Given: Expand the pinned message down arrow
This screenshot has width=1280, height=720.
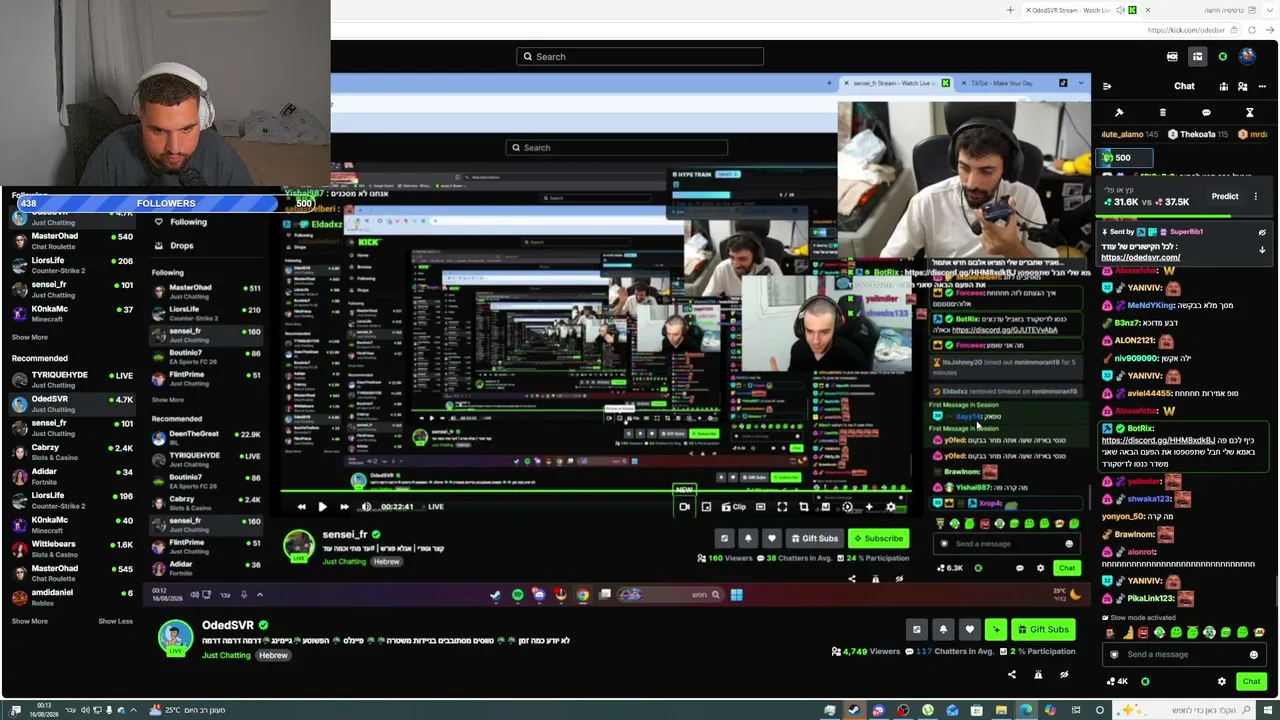Looking at the screenshot, I should tap(1262, 250).
